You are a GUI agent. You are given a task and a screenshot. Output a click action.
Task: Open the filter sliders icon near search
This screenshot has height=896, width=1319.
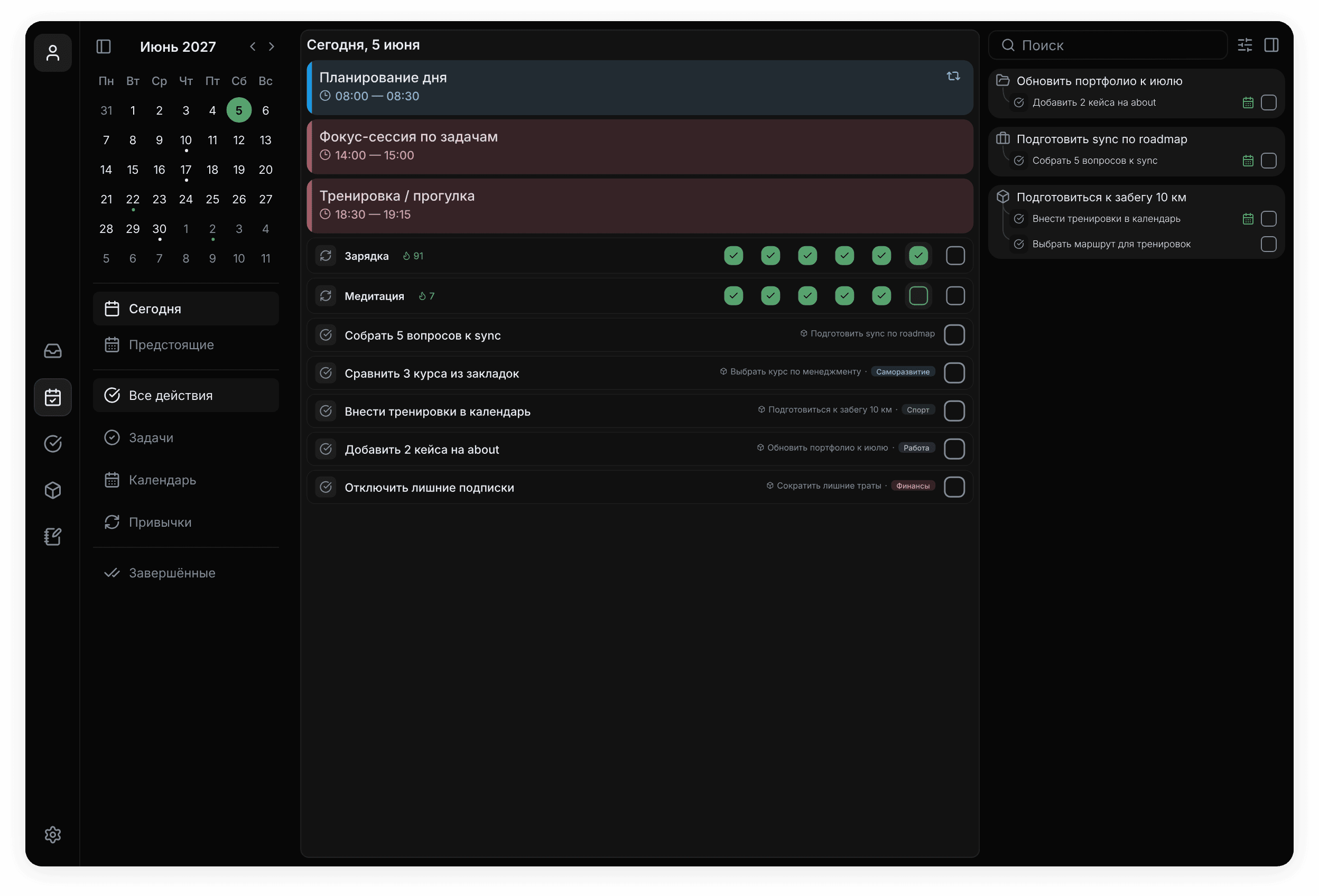tap(1244, 45)
